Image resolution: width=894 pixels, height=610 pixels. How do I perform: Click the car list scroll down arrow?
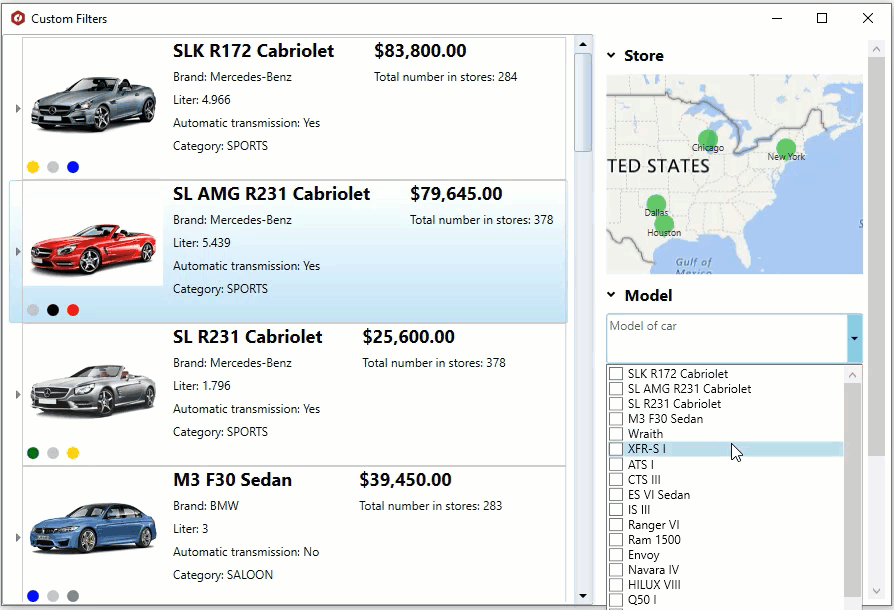pyautogui.click(x=583, y=596)
